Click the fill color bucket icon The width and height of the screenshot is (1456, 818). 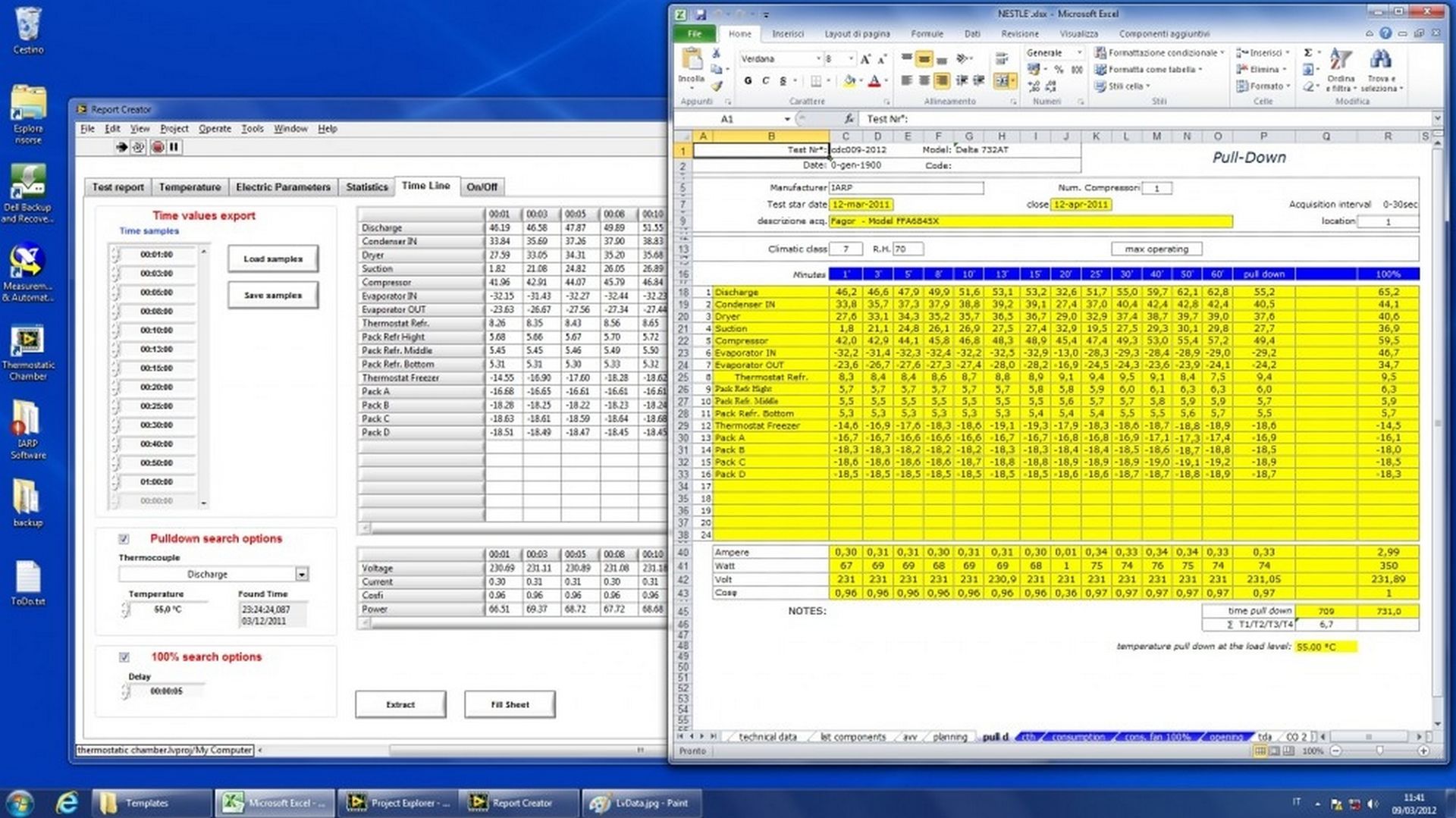(x=849, y=80)
